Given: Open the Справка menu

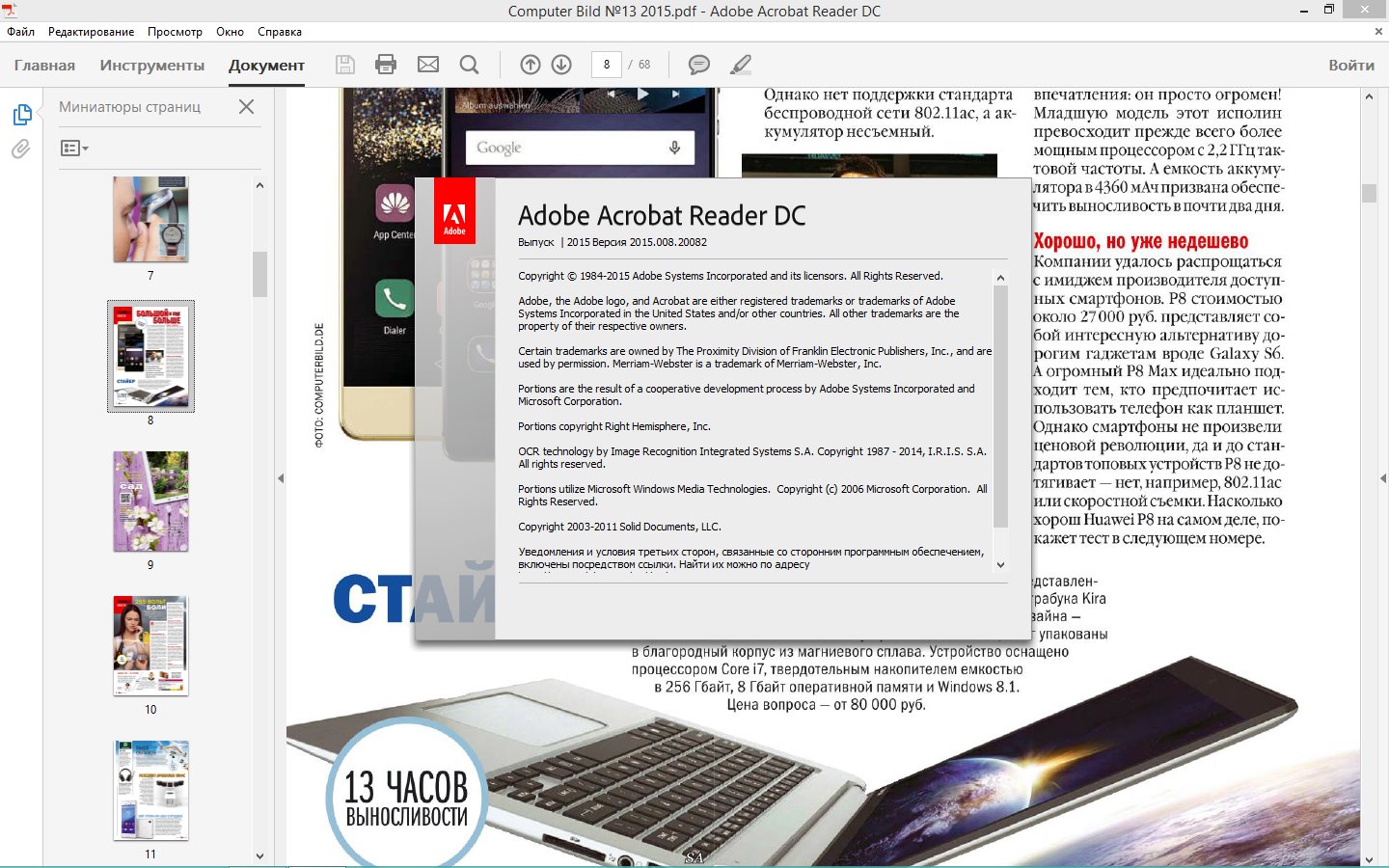Looking at the screenshot, I should click(x=280, y=32).
